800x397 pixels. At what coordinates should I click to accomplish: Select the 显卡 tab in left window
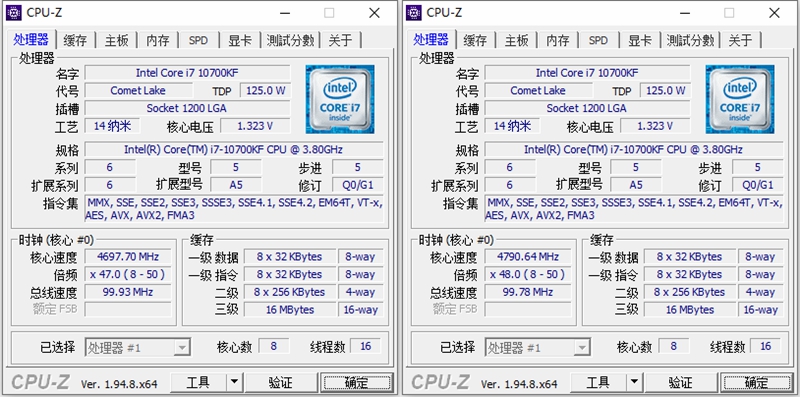[240, 40]
